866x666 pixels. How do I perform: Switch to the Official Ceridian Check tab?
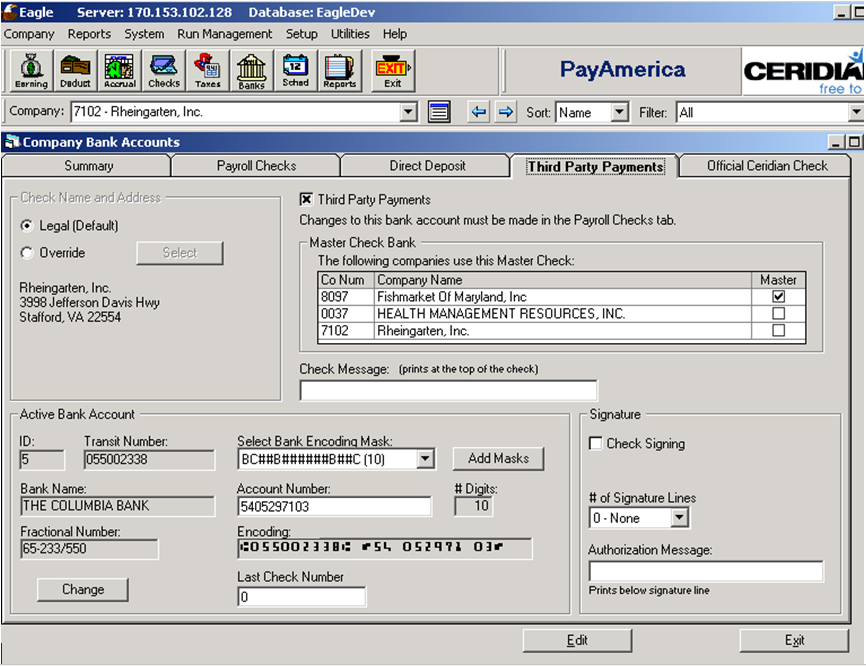click(x=767, y=166)
